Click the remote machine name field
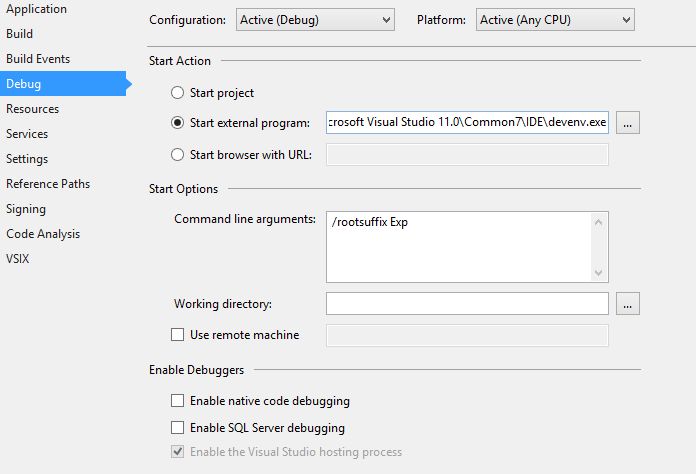The width and height of the screenshot is (696, 474). point(467,336)
